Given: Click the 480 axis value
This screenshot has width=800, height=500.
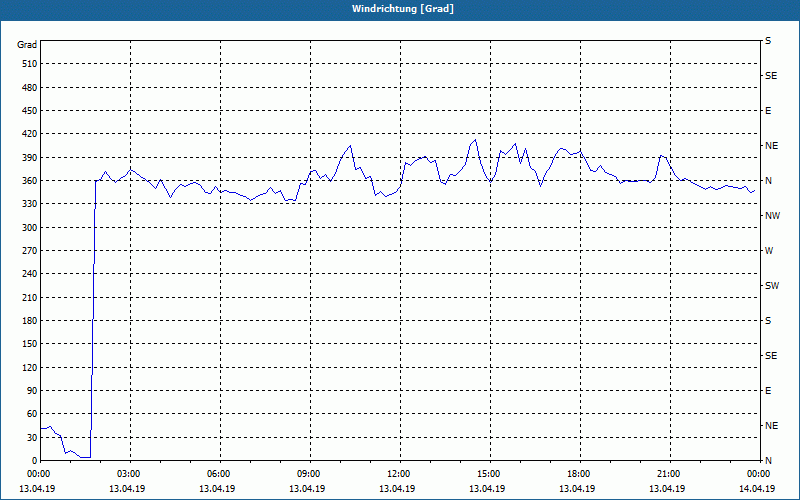Looking at the screenshot, I should 29,88.
